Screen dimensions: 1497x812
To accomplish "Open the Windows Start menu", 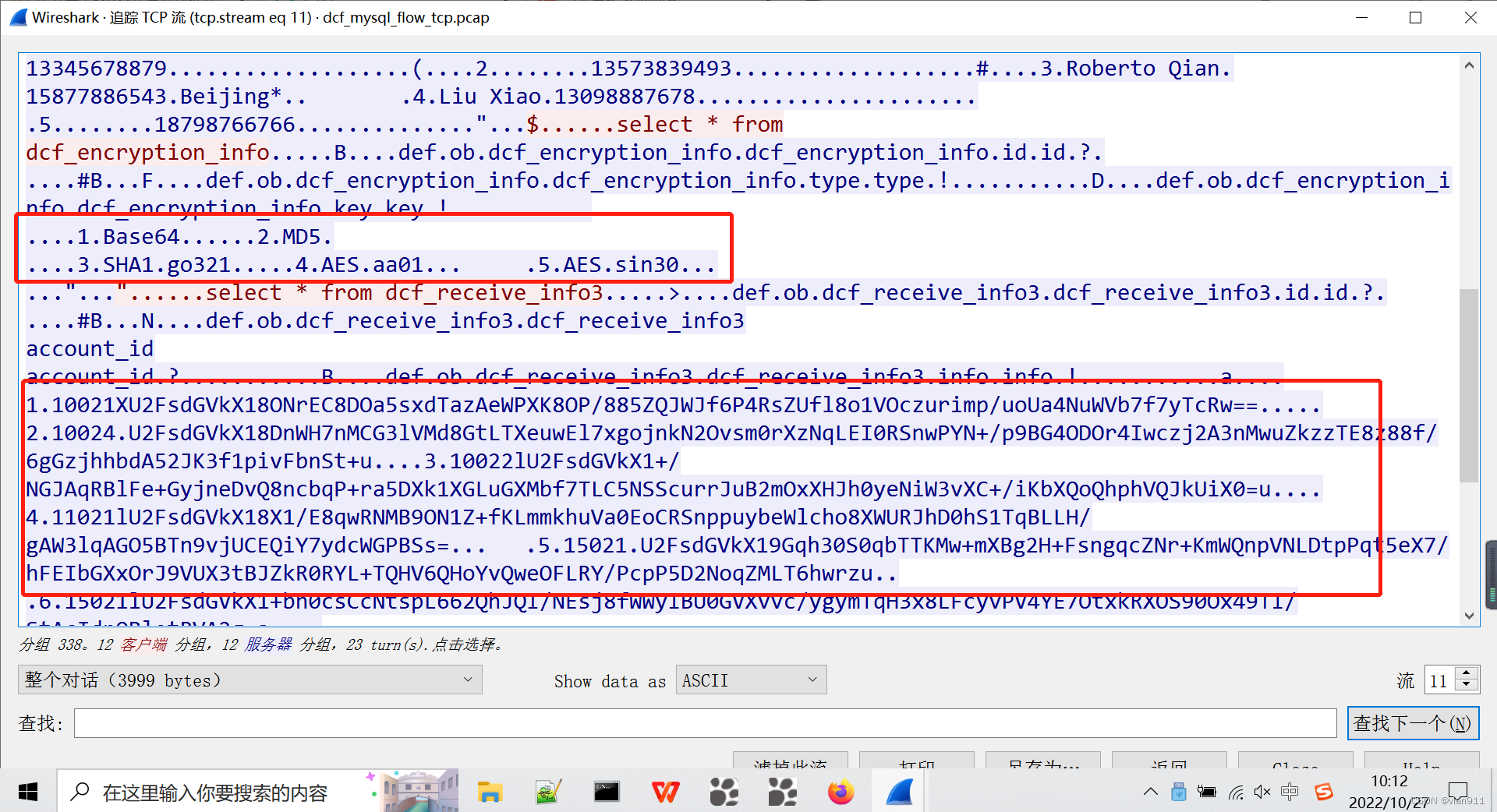I will point(28,793).
